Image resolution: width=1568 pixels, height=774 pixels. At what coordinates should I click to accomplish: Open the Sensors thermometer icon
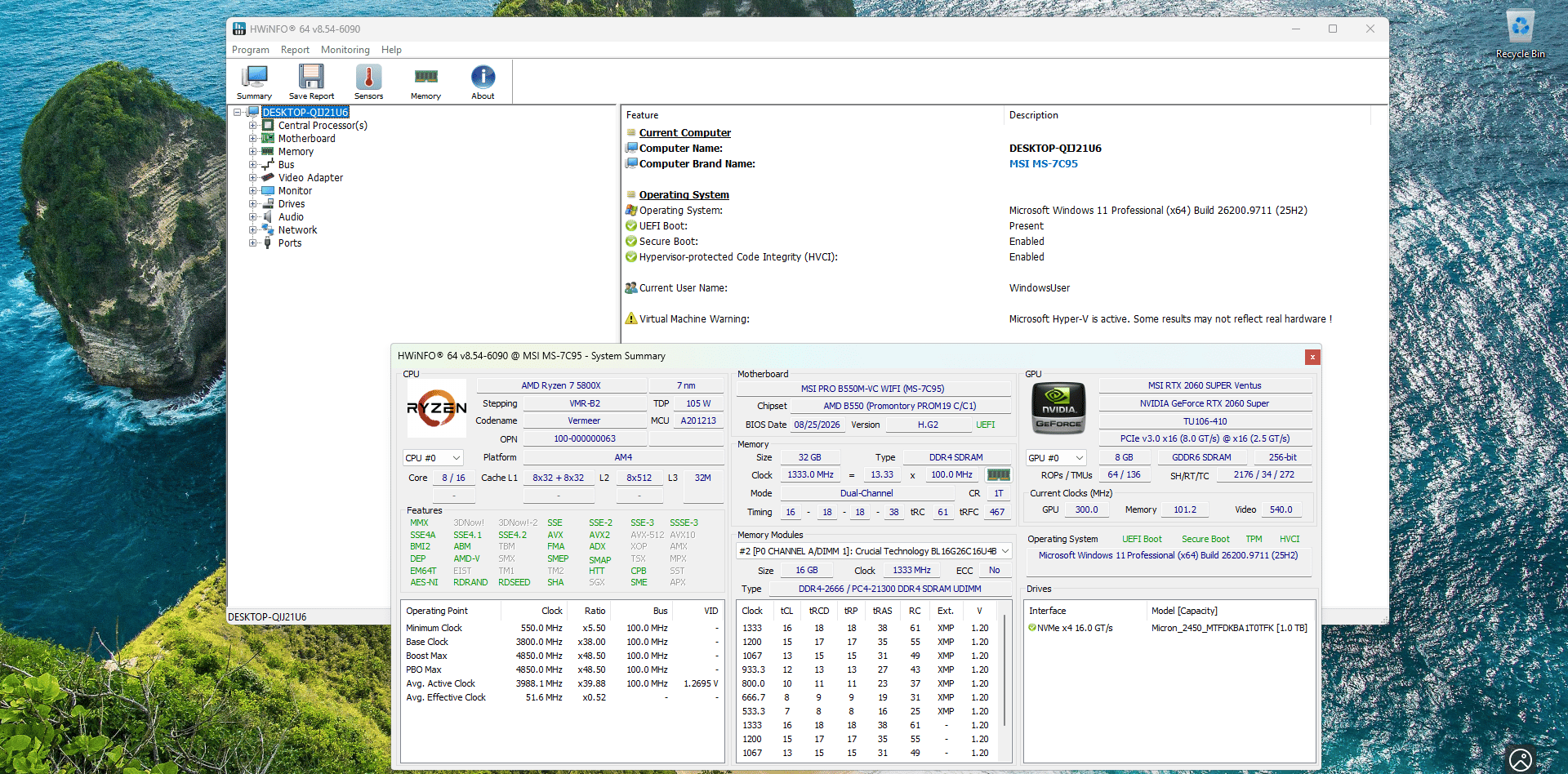[368, 82]
